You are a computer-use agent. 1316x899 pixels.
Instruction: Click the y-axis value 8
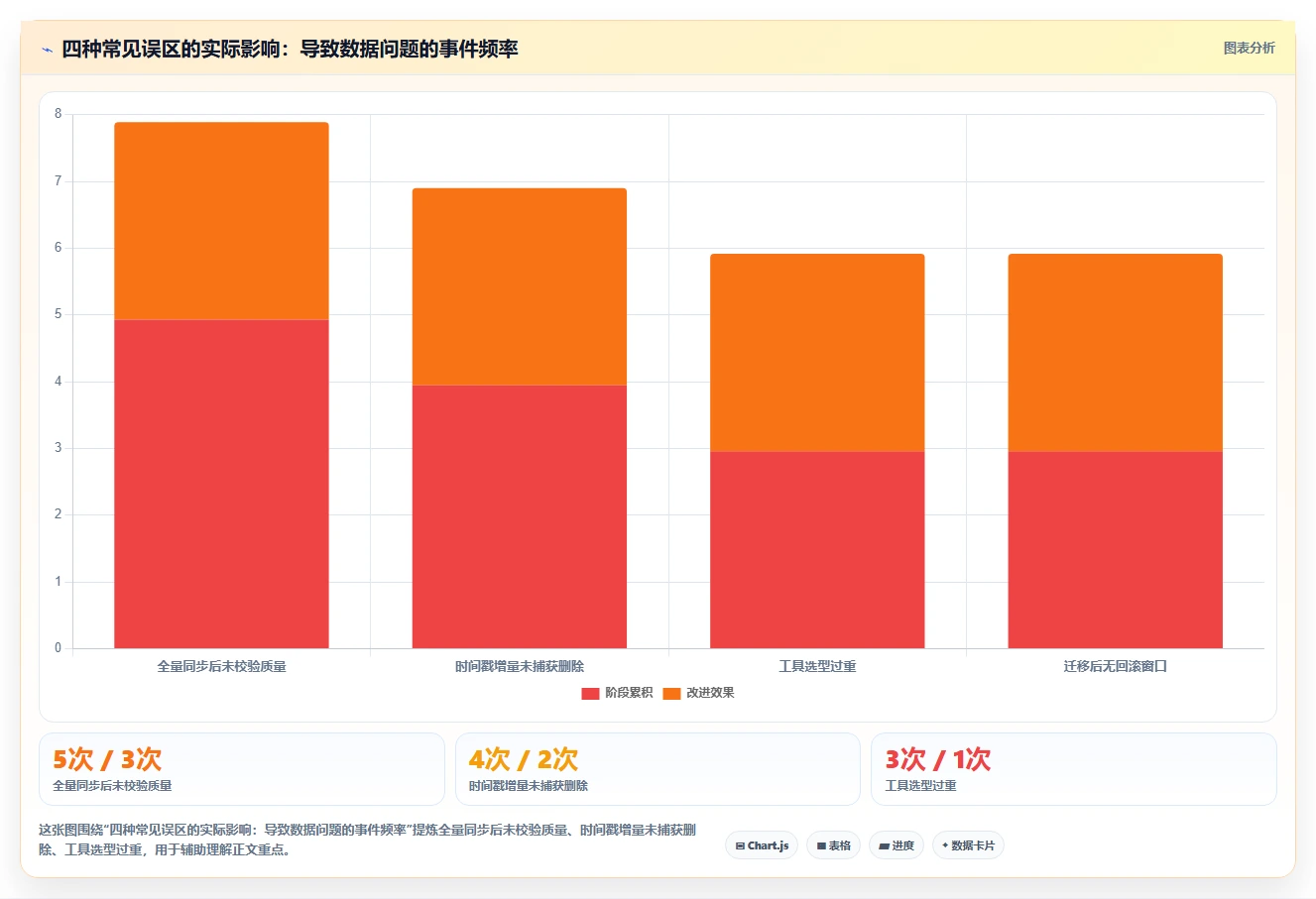[58, 114]
